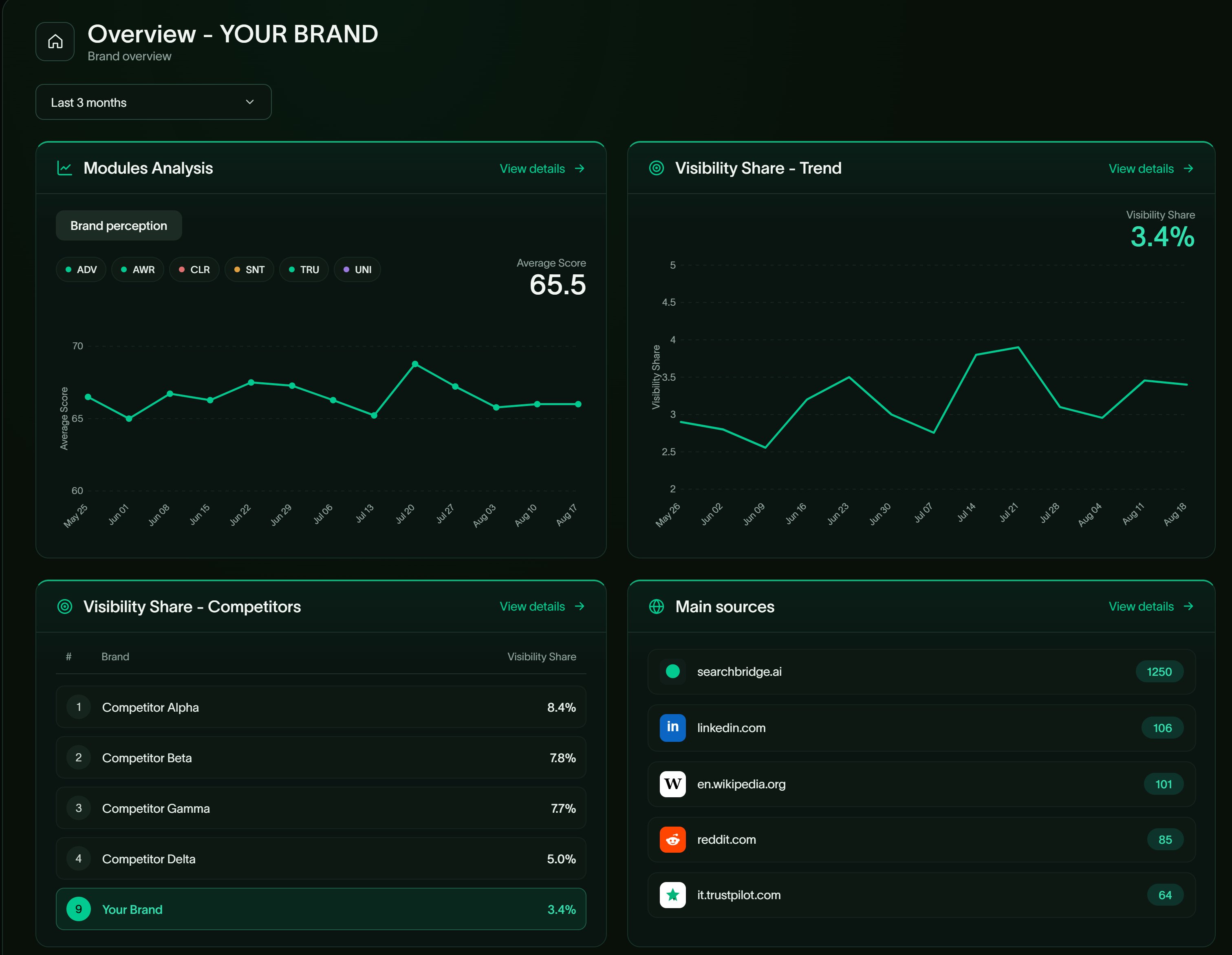The width and height of the screenshot is (1232, 955).
Task: Open View details for Main sources
Action: point(1151,607)
